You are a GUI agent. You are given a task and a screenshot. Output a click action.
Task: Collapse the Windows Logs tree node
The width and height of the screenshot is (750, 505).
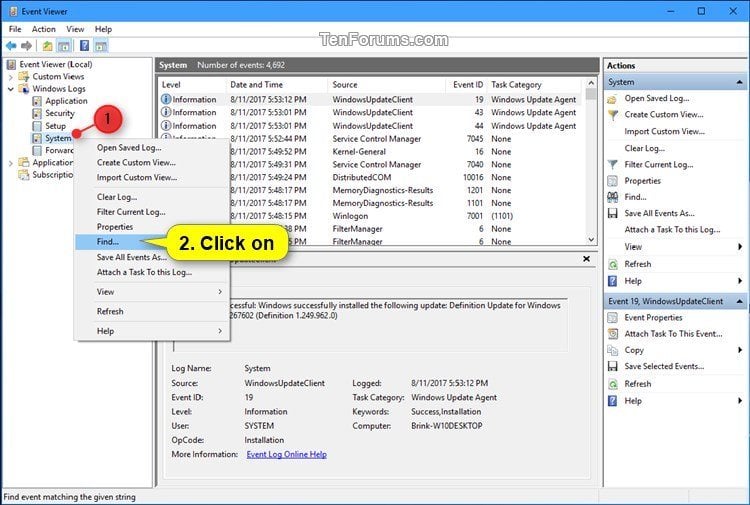pos(11,89)
